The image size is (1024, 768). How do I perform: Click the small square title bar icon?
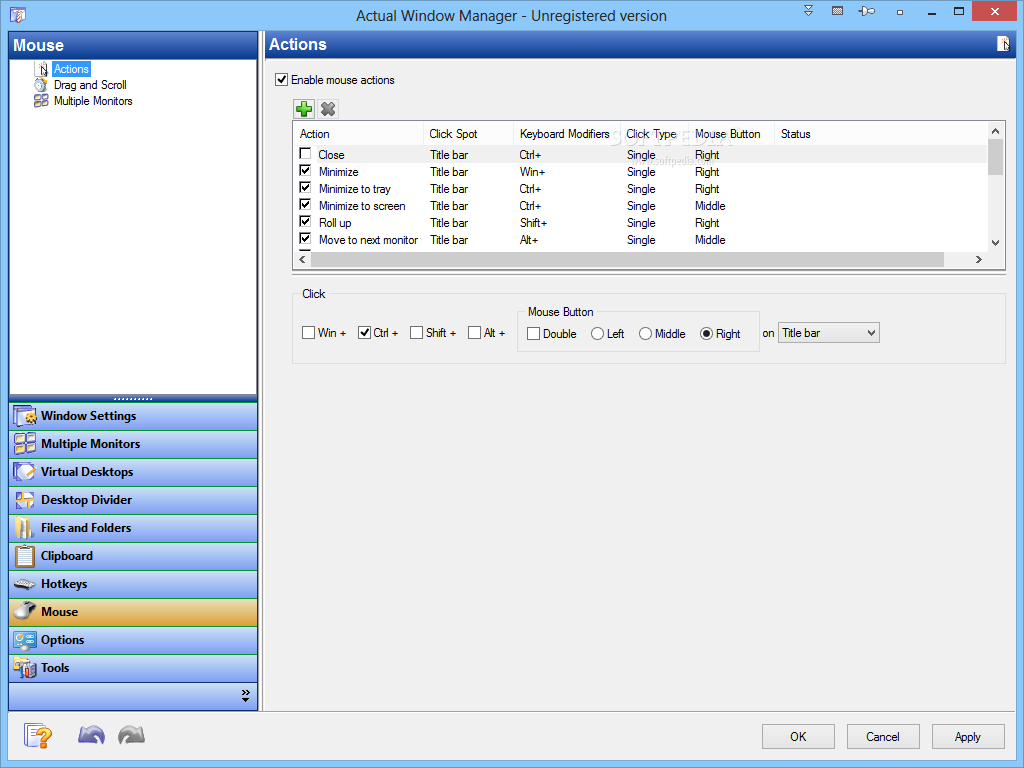900,12
